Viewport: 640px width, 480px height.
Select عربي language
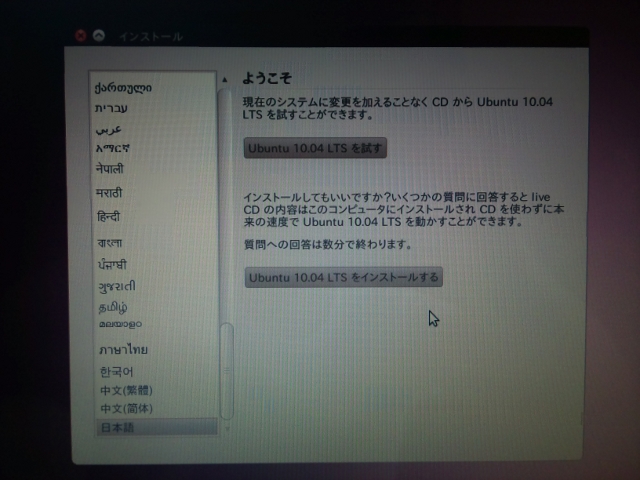pos(108,129)
